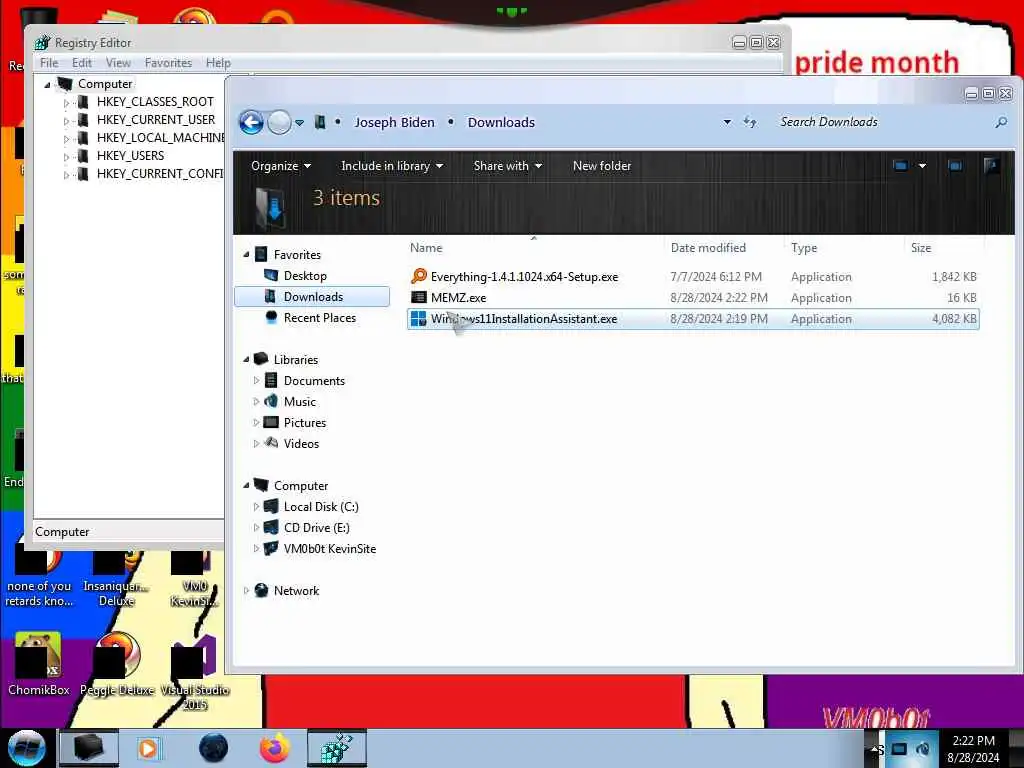Open the address bar history dropdown
The image size is (1024, 768).
(727, 122)
